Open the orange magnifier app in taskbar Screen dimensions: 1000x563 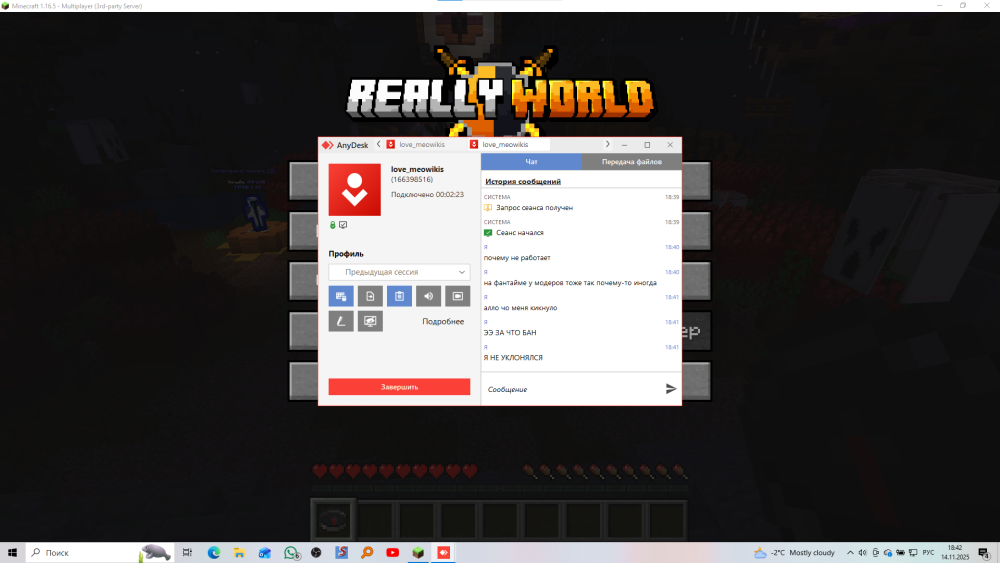coord(367,553)
